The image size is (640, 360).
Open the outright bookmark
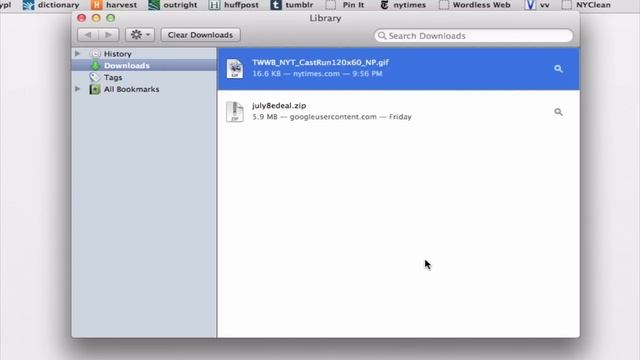click(x=180, y=5)
